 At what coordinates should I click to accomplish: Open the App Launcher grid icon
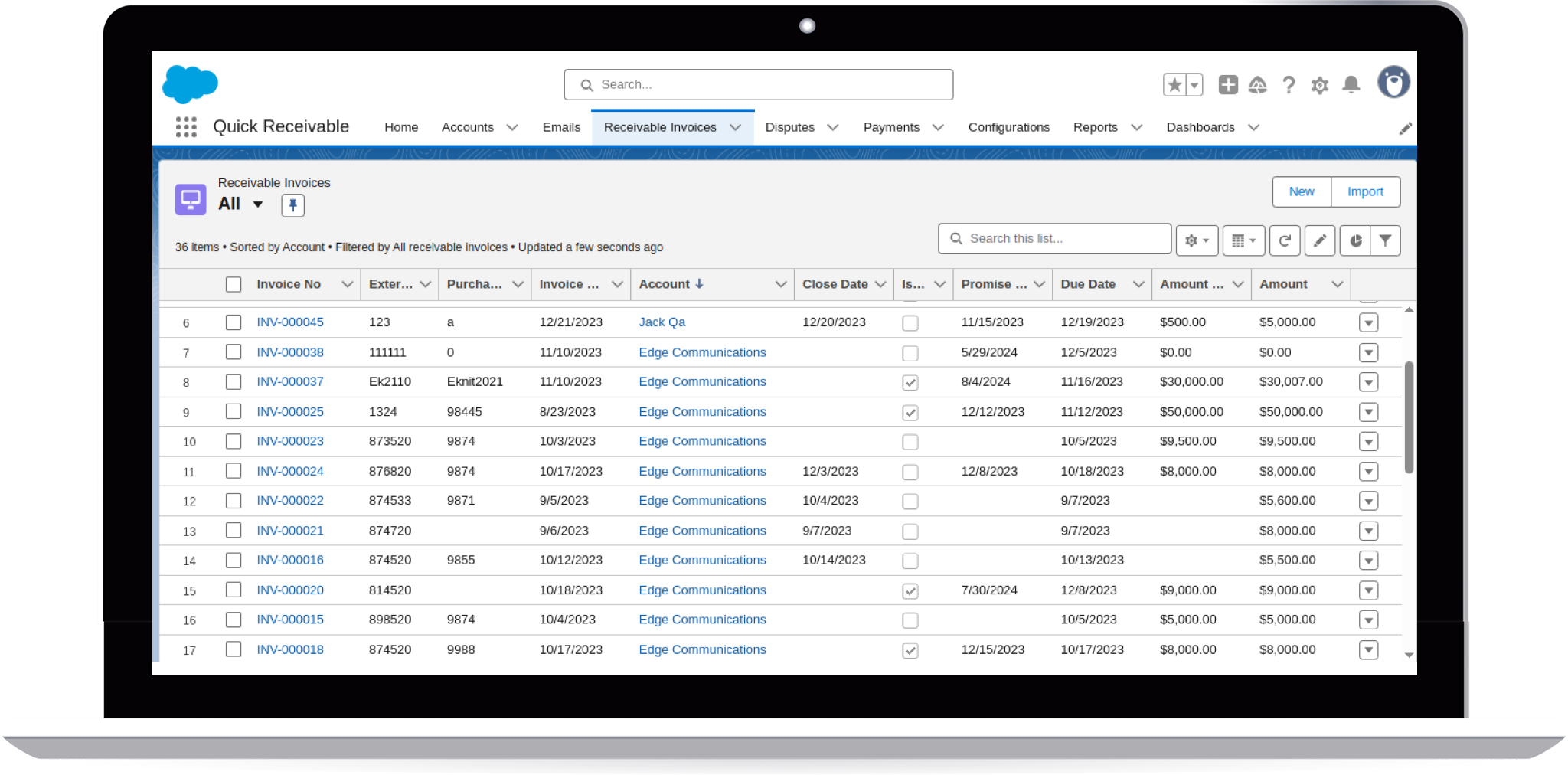tap(185, 126)
